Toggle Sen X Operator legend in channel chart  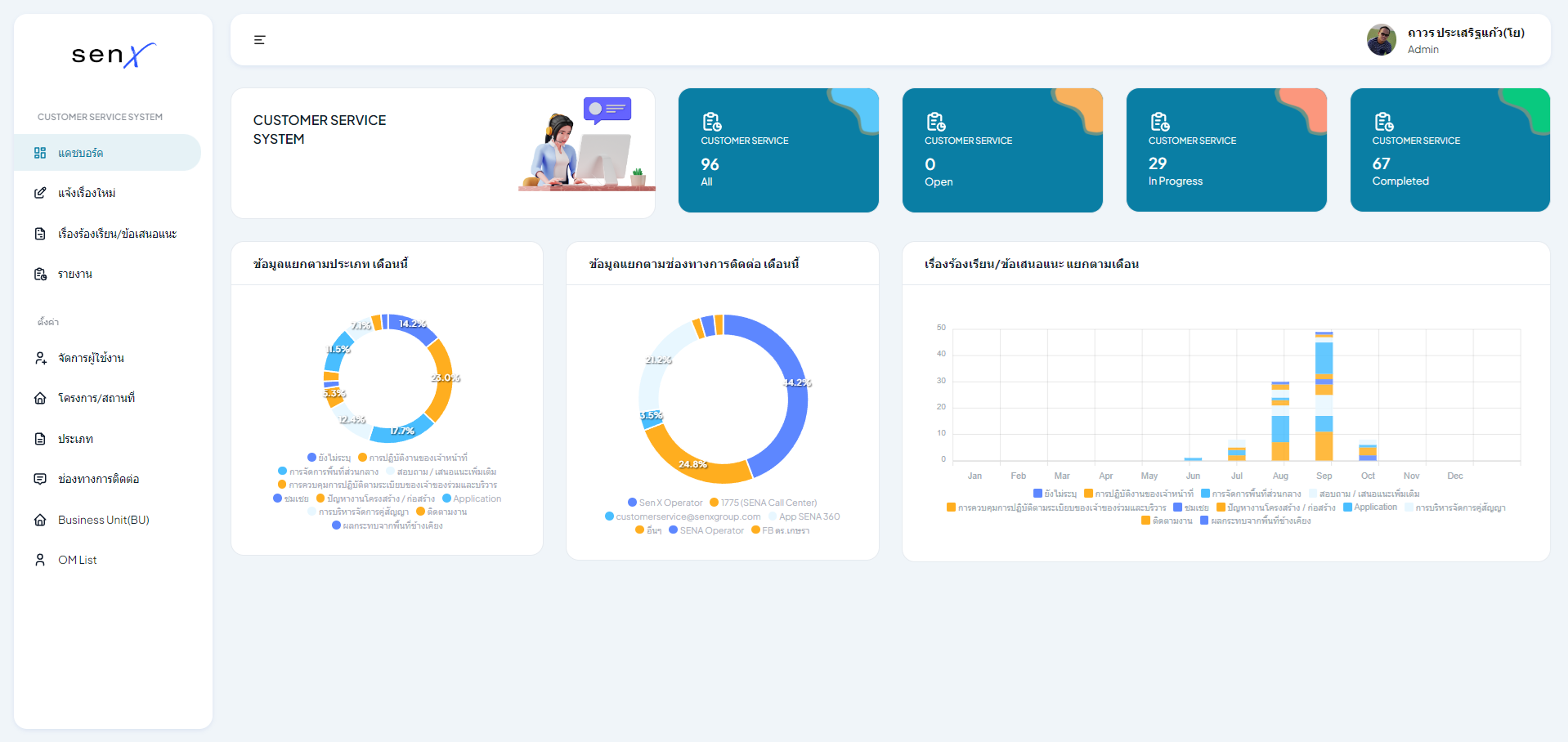click(665, 503)
